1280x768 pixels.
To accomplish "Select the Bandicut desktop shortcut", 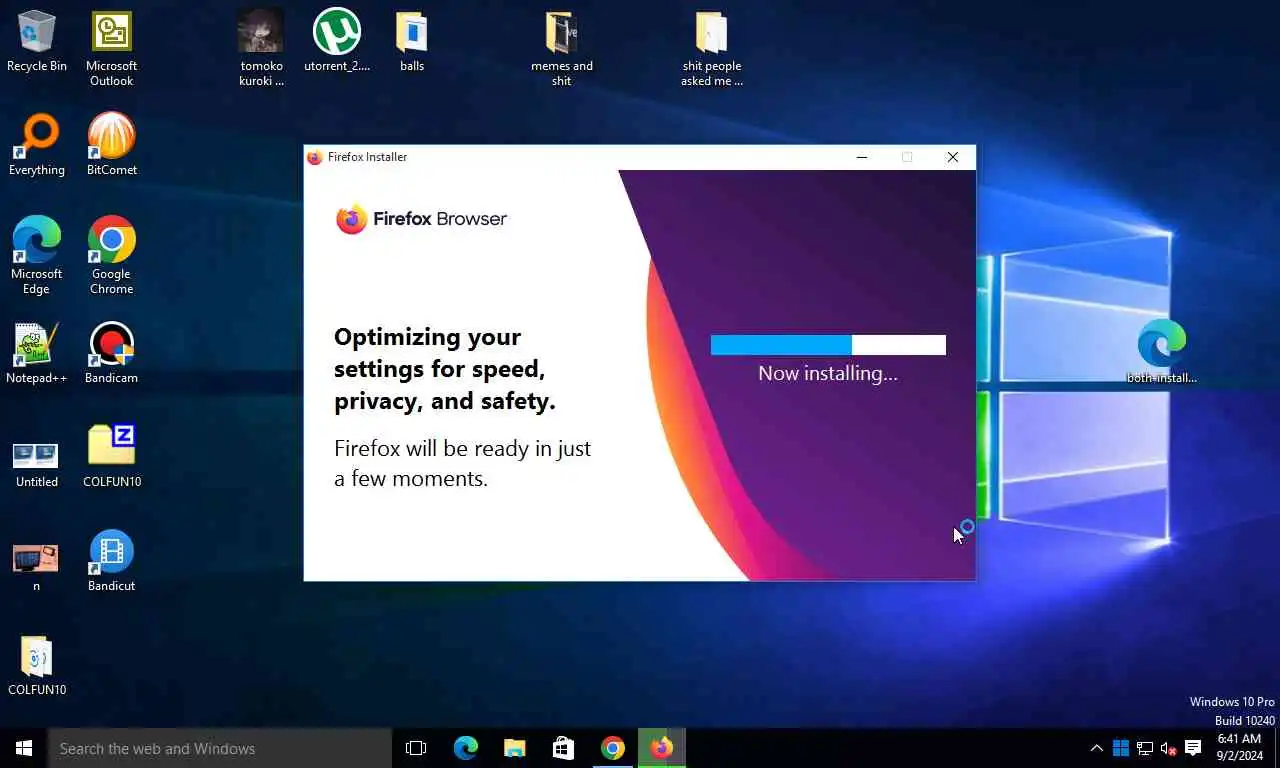I will tap(111, 562).
